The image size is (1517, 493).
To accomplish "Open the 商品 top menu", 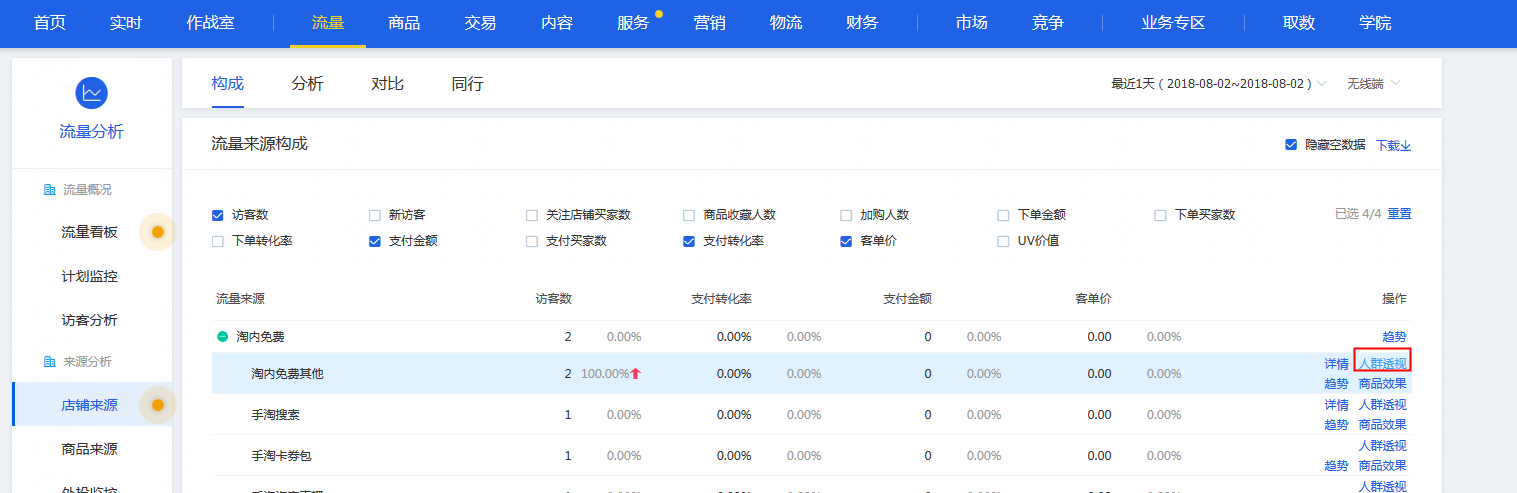I will coord(404,23).
